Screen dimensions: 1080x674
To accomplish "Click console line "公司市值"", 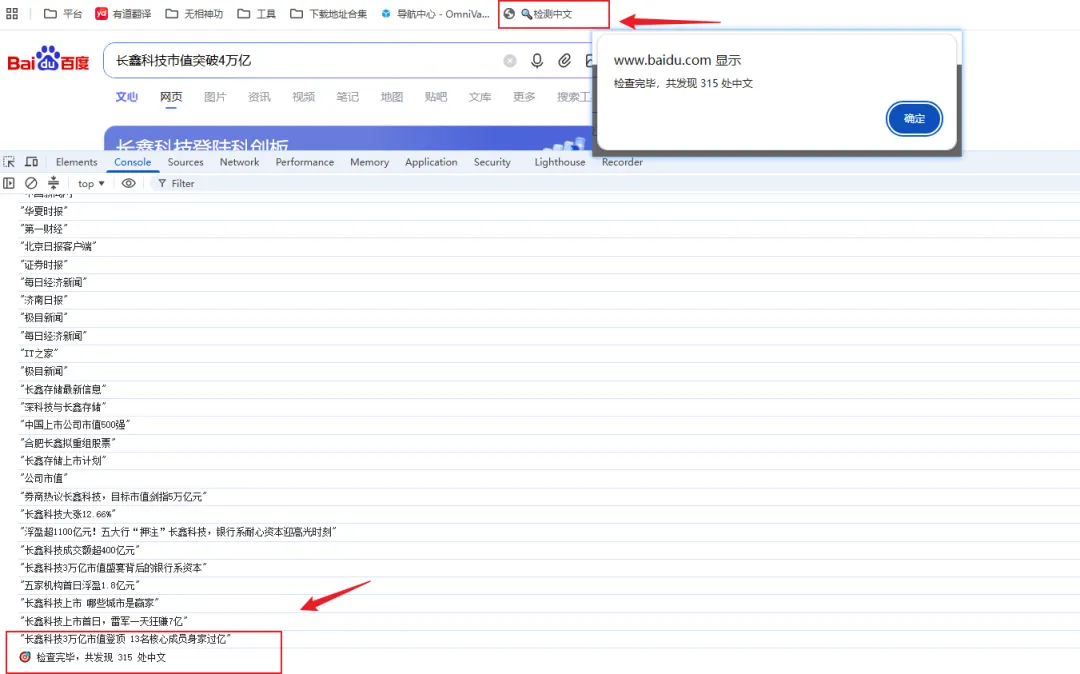I will click(x=44, y=478).
